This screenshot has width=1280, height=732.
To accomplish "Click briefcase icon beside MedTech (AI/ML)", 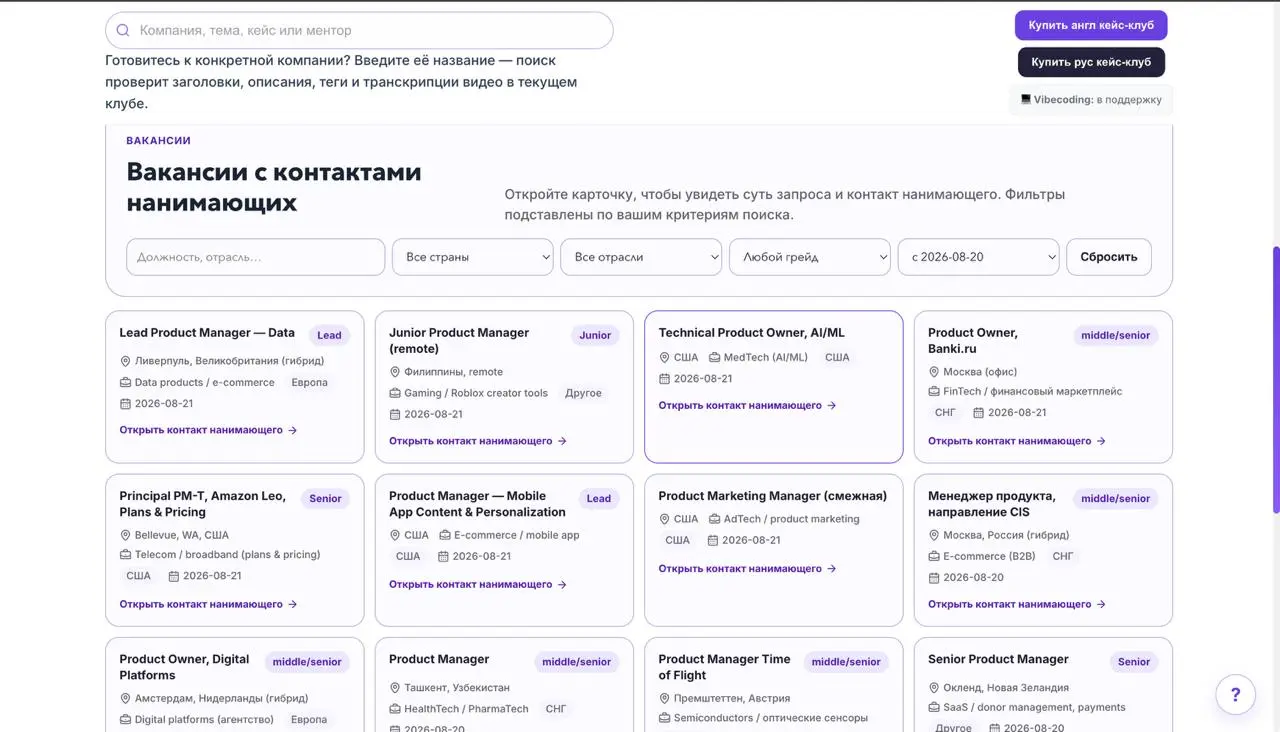I will pyautogui.click(x=715, y=357).
